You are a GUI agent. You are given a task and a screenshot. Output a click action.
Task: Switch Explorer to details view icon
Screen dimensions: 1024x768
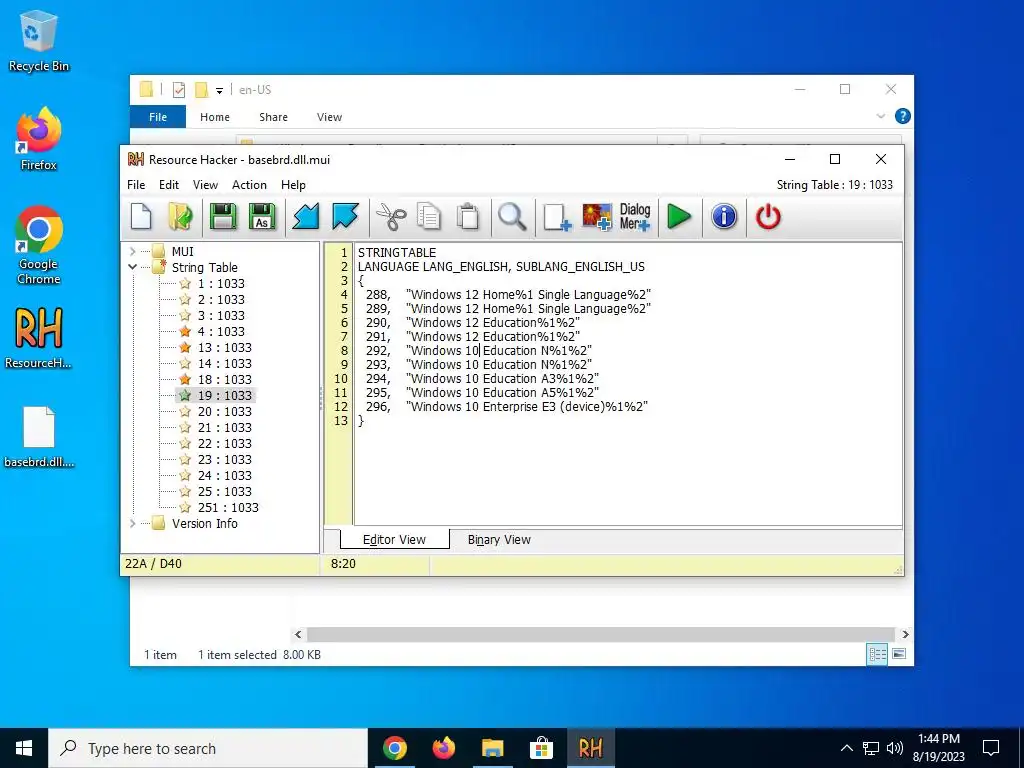click(x=877, y=654)
